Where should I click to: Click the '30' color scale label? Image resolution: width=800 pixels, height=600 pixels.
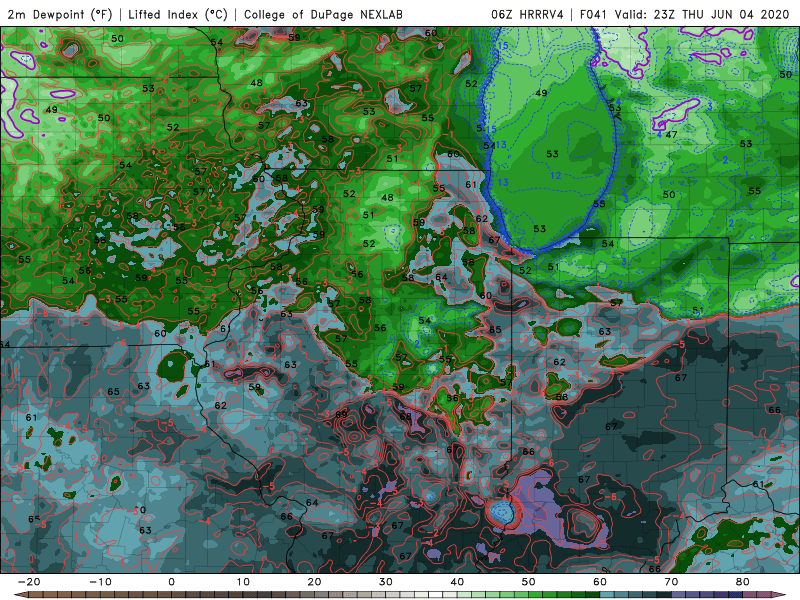click(x=386, y=582)
